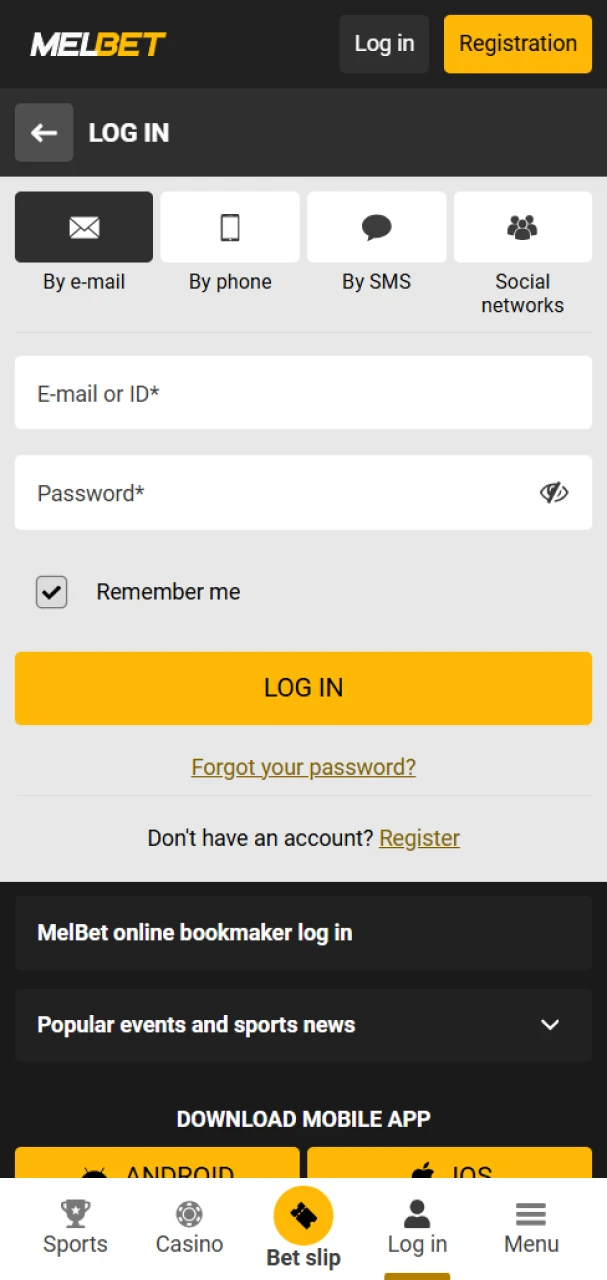This screenshot has height=1280, width=607.
Task: Open the Bet slip via the diamond icon
Action: pyautogui.click(x=303, y=1214)
